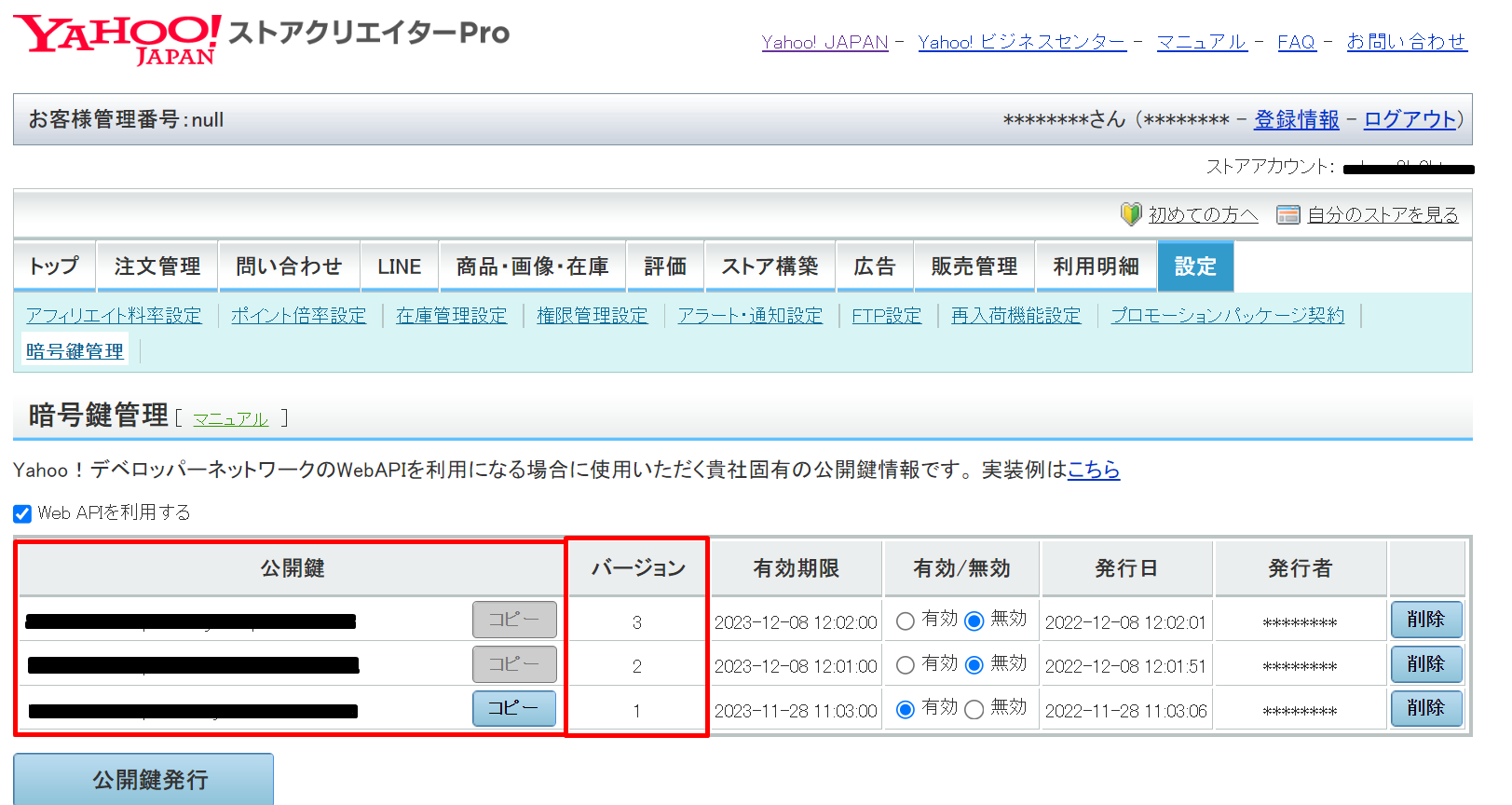Switch to the LINE tab

tap(400, 266)
